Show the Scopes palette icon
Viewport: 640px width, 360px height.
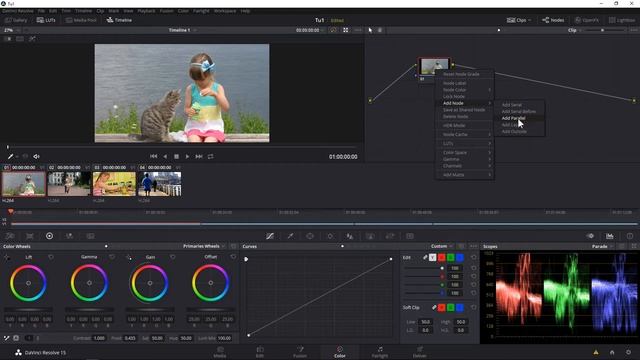610,236
